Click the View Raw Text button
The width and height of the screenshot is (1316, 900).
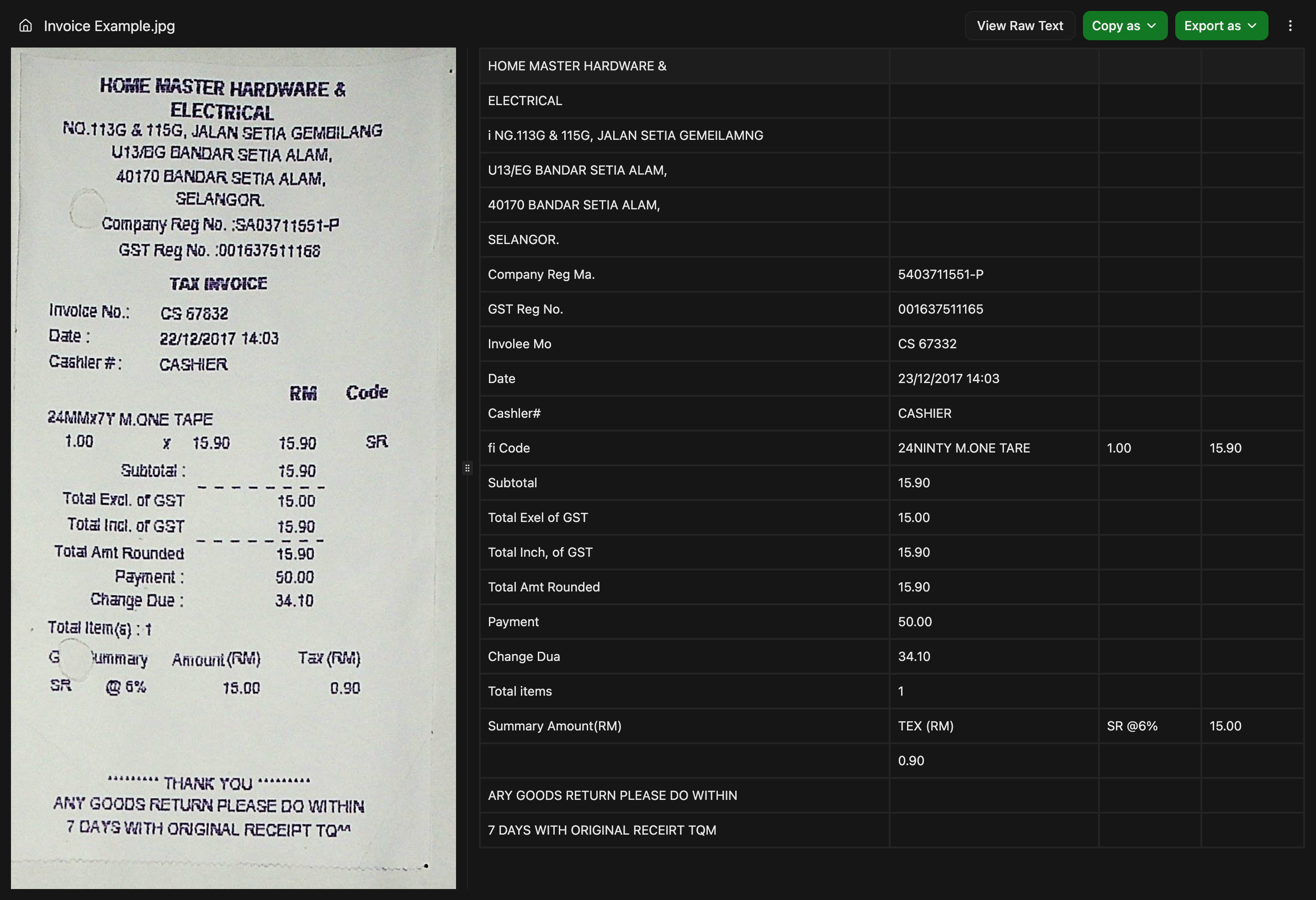(x=1020, y=26)
